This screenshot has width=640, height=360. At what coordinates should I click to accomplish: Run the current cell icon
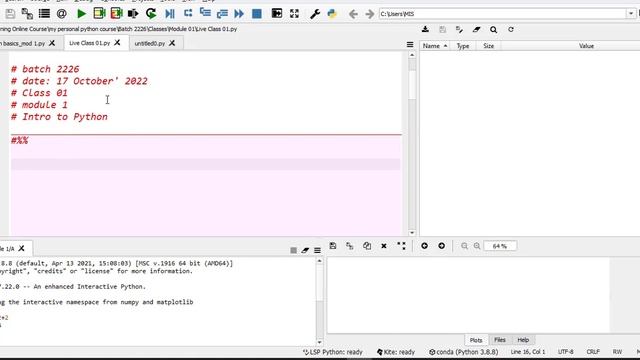pos(99,14)
